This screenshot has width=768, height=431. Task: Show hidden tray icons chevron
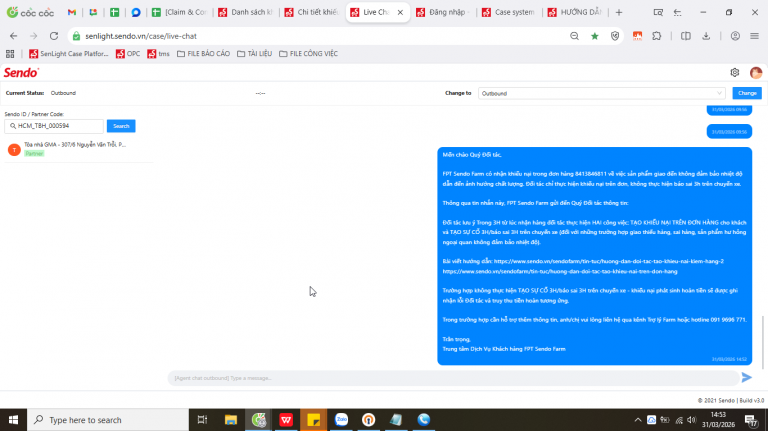(637, 420)
